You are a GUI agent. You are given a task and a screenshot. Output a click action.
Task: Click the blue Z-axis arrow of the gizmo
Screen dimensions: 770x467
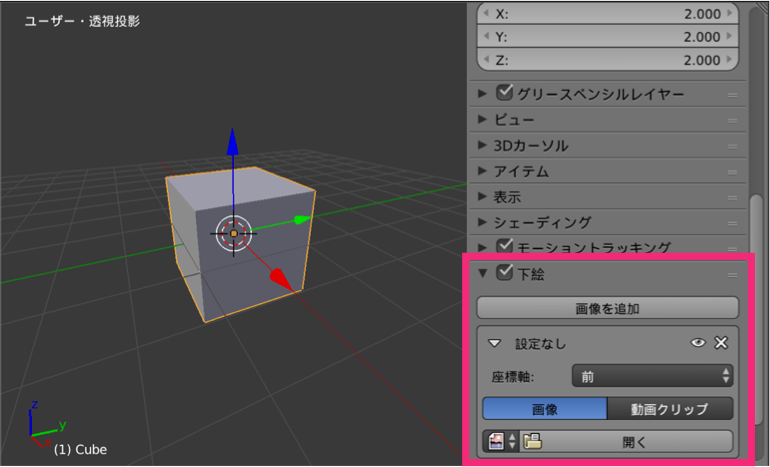coord(232,142)
